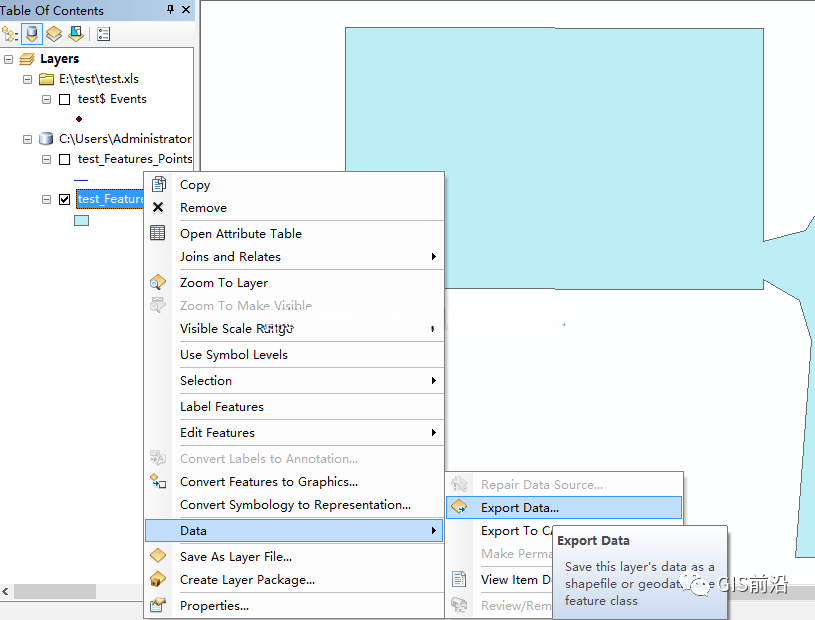Screen dimensions: 815x620
Task: Click the Save As Layer File icon
Action: (x=158, y=556)
